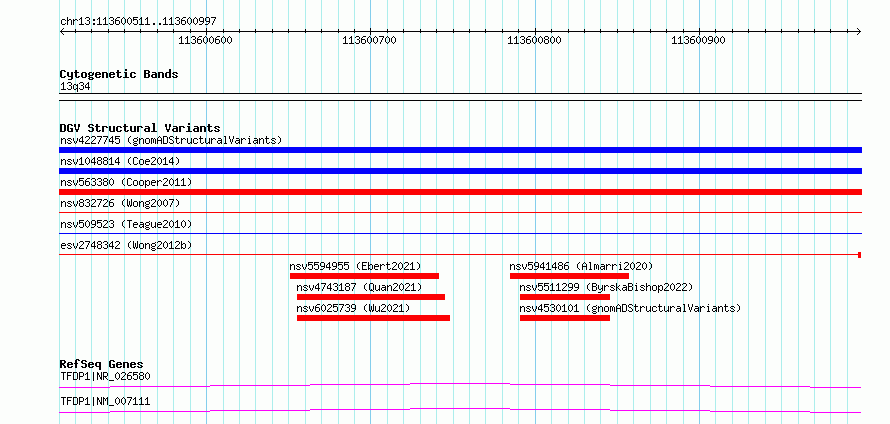Viewport: 890px width, 424px height.
Task: Click the left arrow of the ruler
Action: tap(62, 31)
